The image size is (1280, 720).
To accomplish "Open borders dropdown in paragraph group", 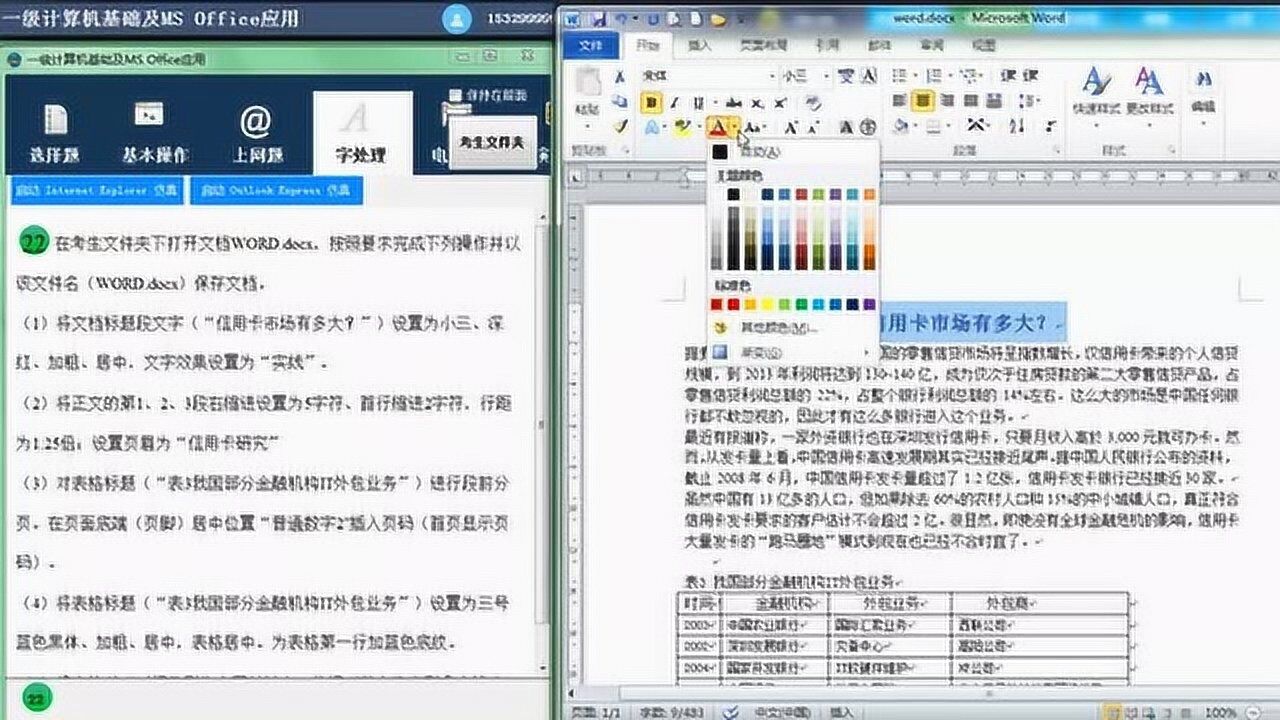I will [948, 125].
